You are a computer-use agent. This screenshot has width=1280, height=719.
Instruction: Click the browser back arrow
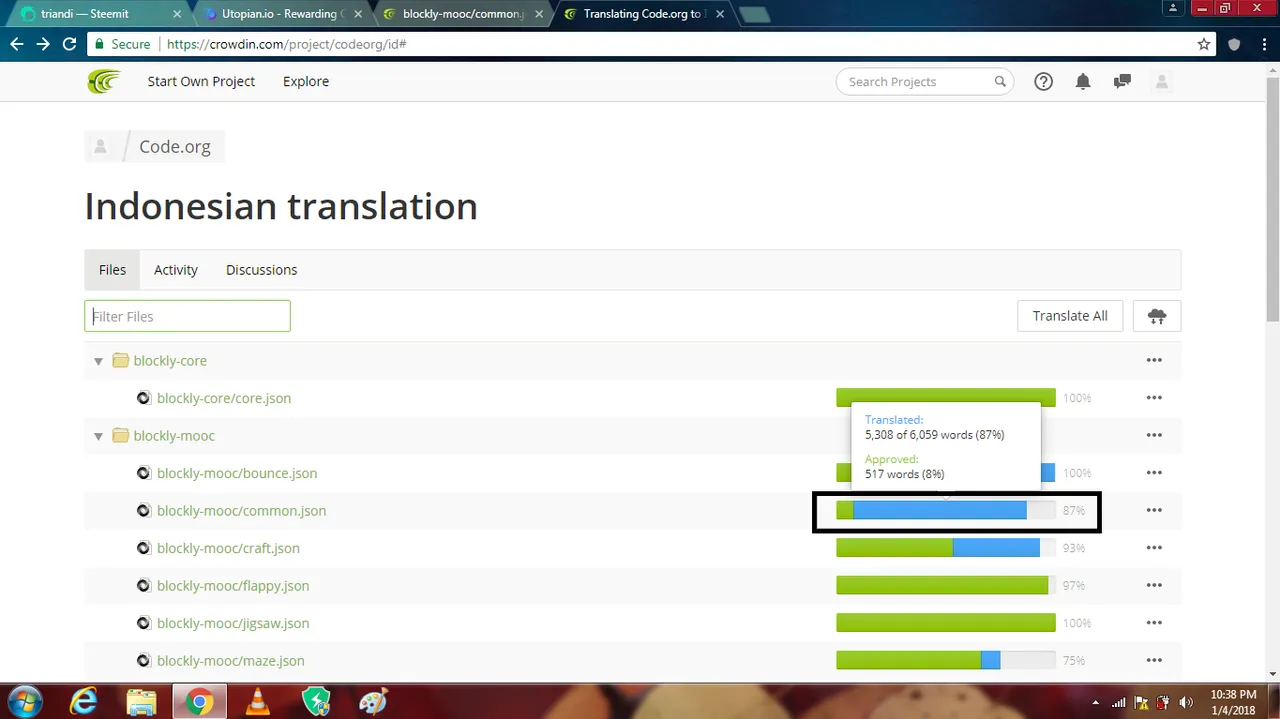(17, 44)
